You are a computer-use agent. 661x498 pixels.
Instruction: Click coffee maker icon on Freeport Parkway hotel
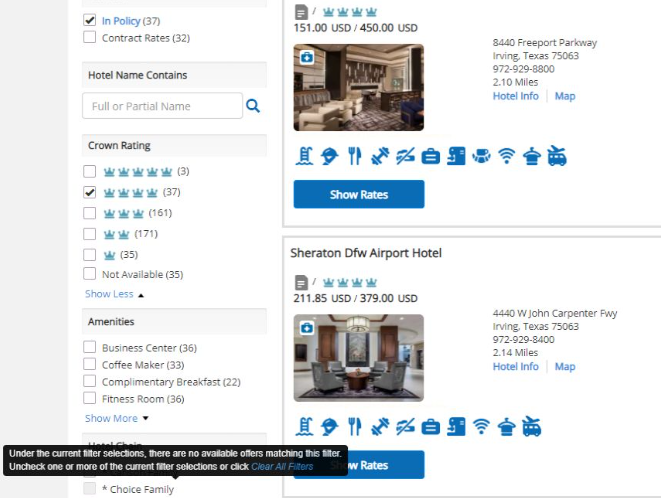[456, 156]
